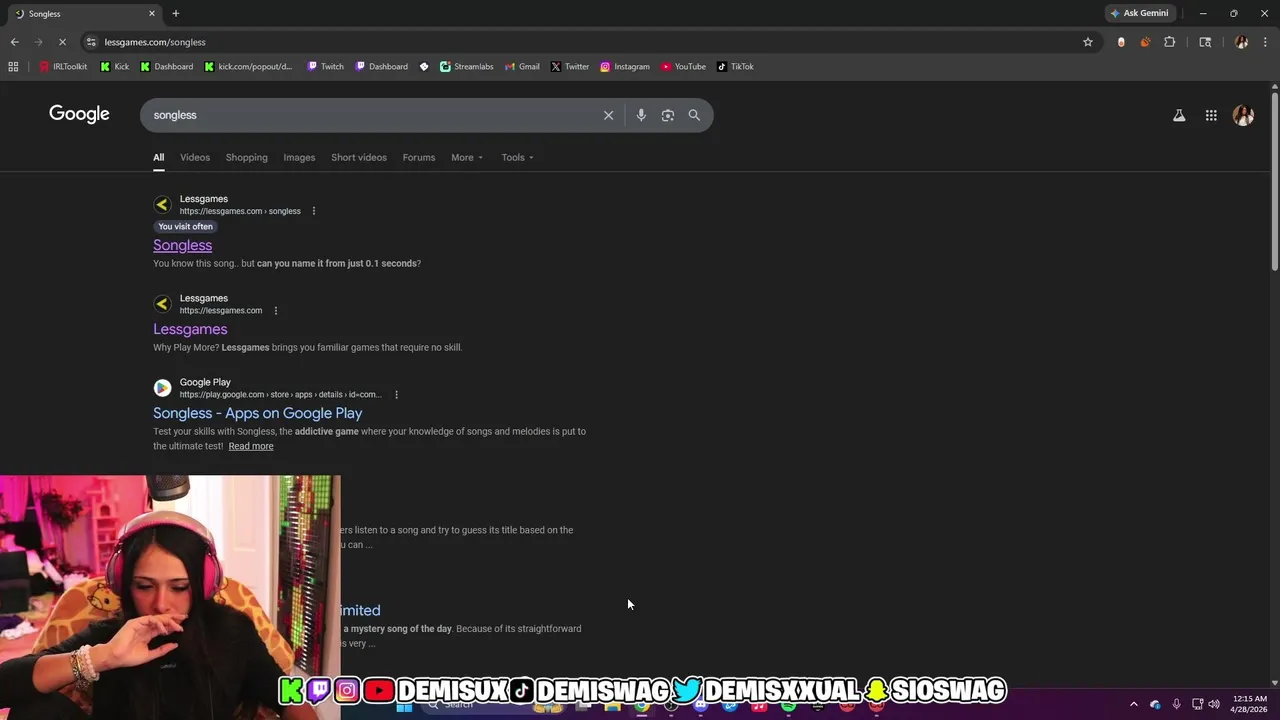Open three-dot options beside https://lessgames.com
The width and height of the screenshot is (1280, 720).
(x=276, y=310)
